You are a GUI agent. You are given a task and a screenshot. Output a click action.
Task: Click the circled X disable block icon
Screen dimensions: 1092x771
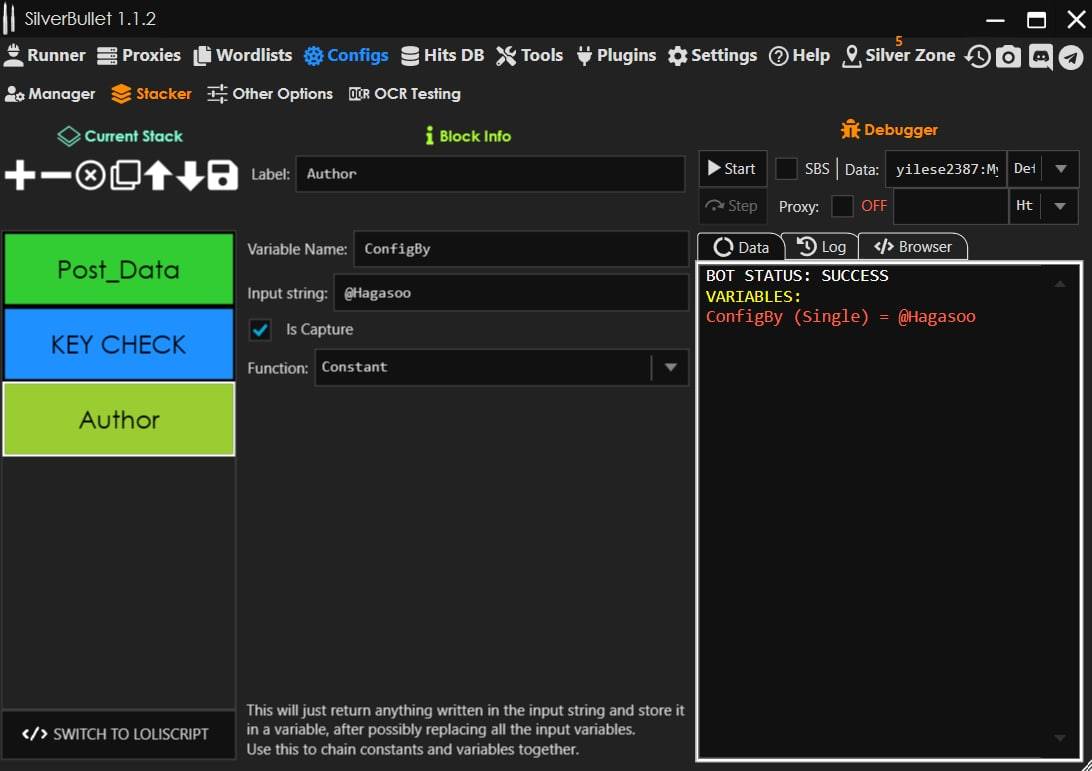point(90,176)
